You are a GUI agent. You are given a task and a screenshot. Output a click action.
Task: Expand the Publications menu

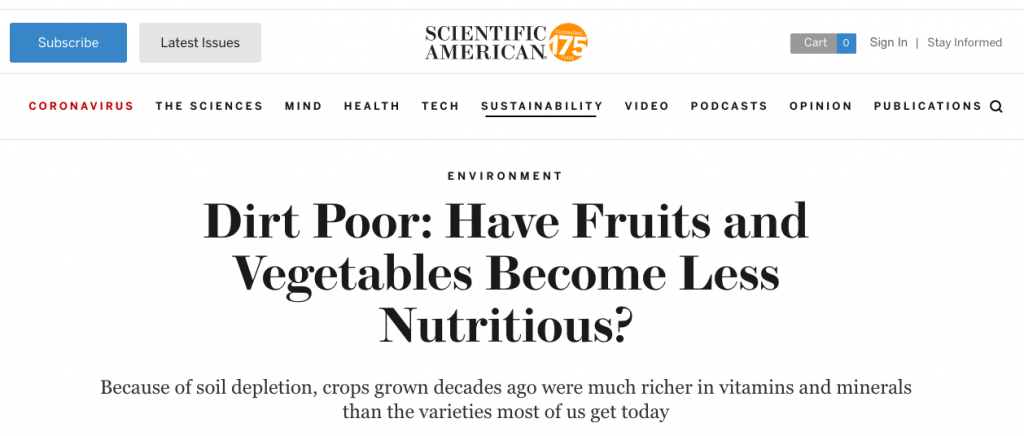927,106
